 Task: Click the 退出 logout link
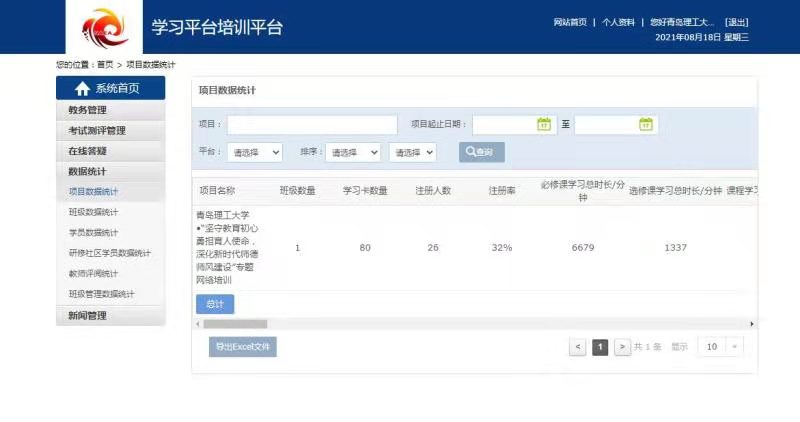coord(736,22)
